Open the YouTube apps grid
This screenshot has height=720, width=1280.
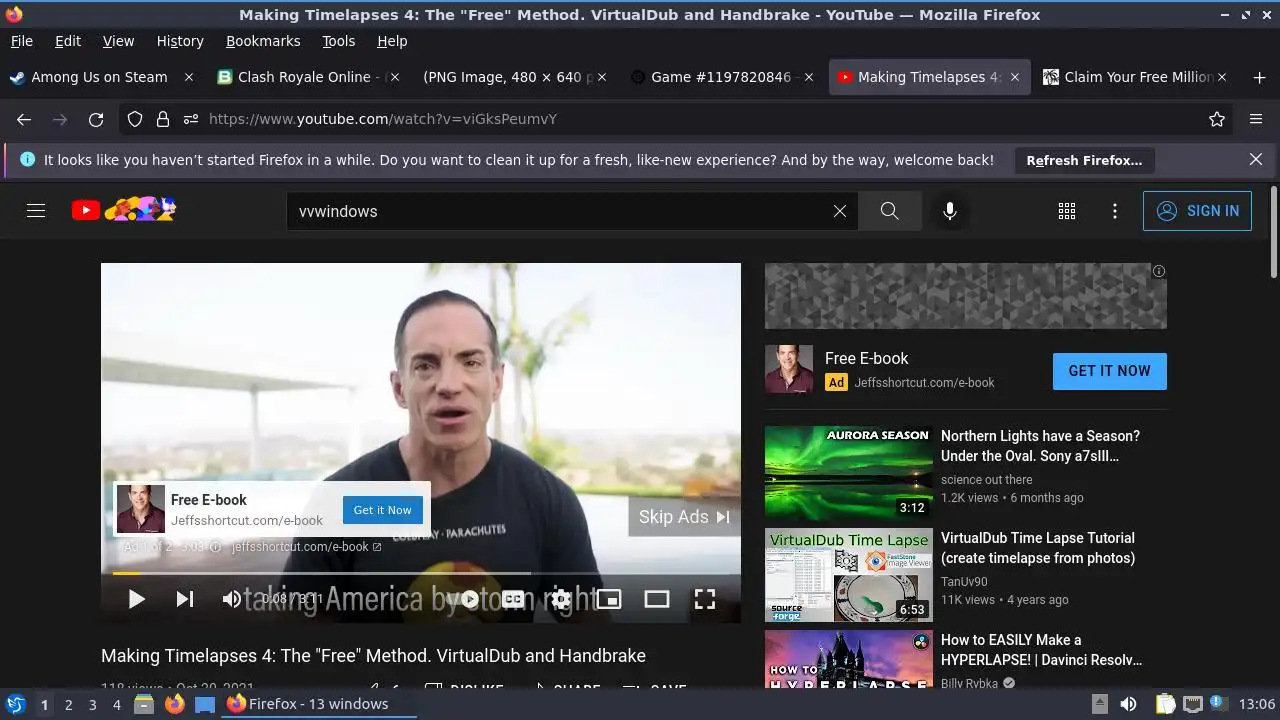pyautogui.click(x=1067, y=211)
